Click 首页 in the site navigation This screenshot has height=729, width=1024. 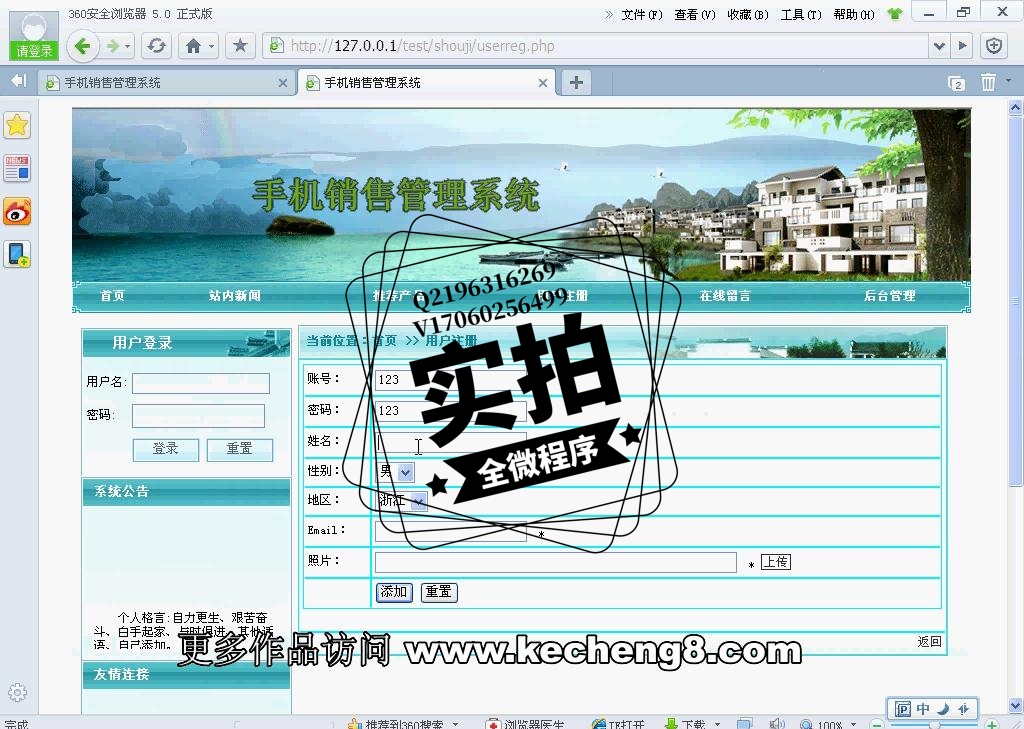[x=112, y=296]
